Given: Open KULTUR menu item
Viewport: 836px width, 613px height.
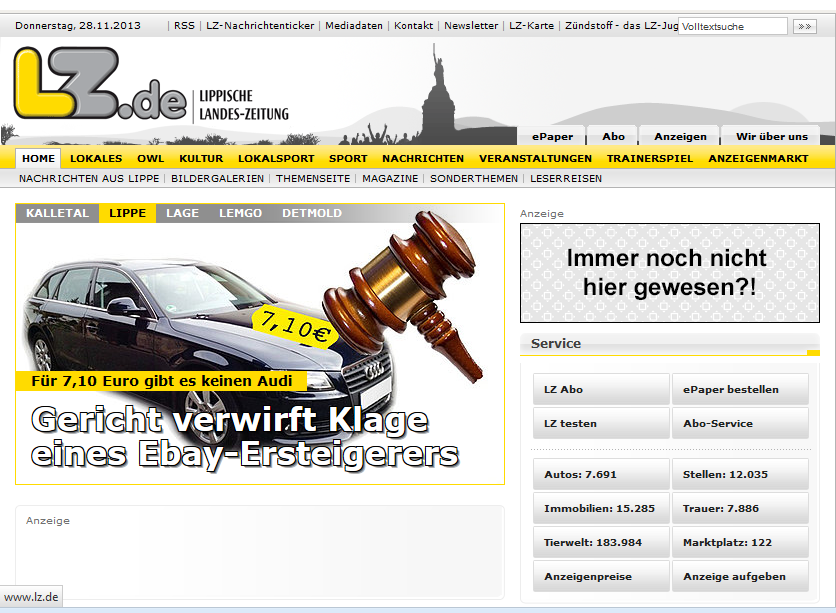Looking at the screenshot, I should click(202, 158).
